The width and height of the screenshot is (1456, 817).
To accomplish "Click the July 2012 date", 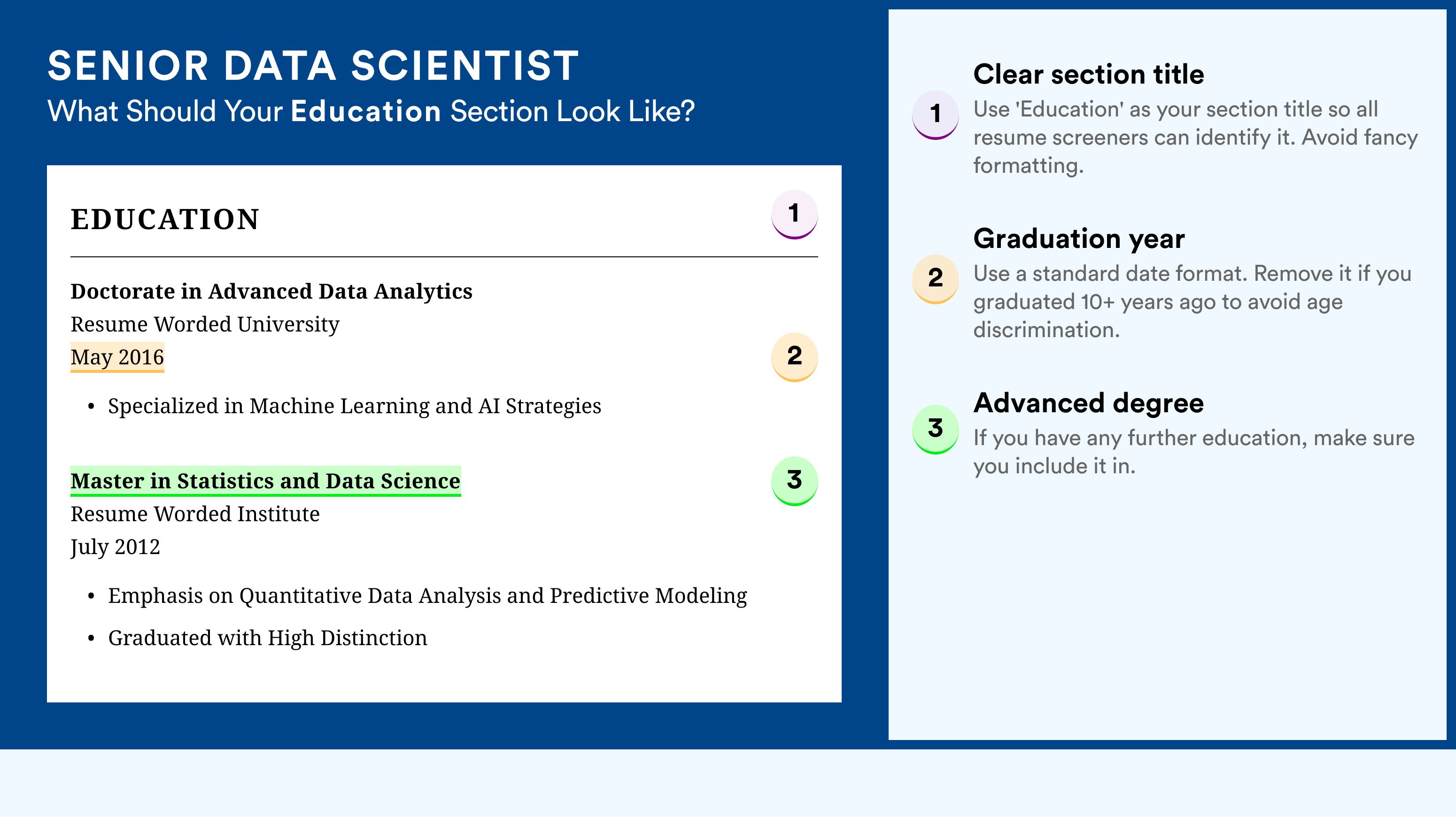I will tap(115, 547).
